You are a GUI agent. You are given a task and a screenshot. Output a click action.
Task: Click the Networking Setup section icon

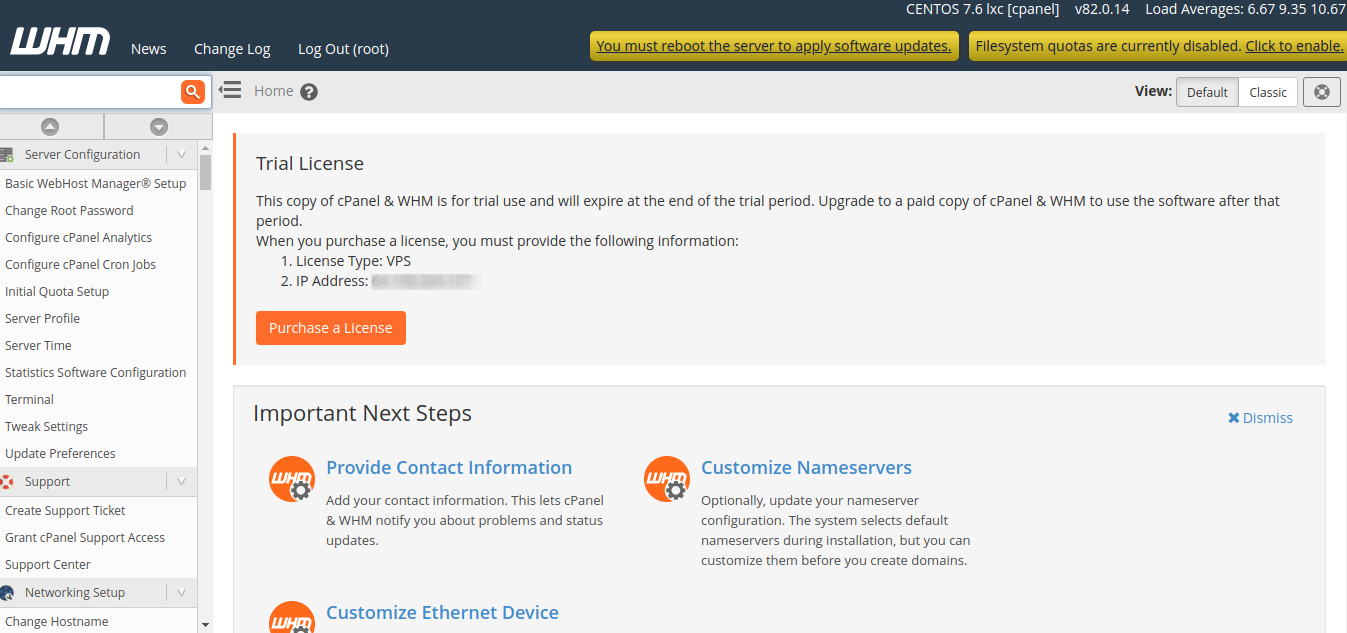7,593
